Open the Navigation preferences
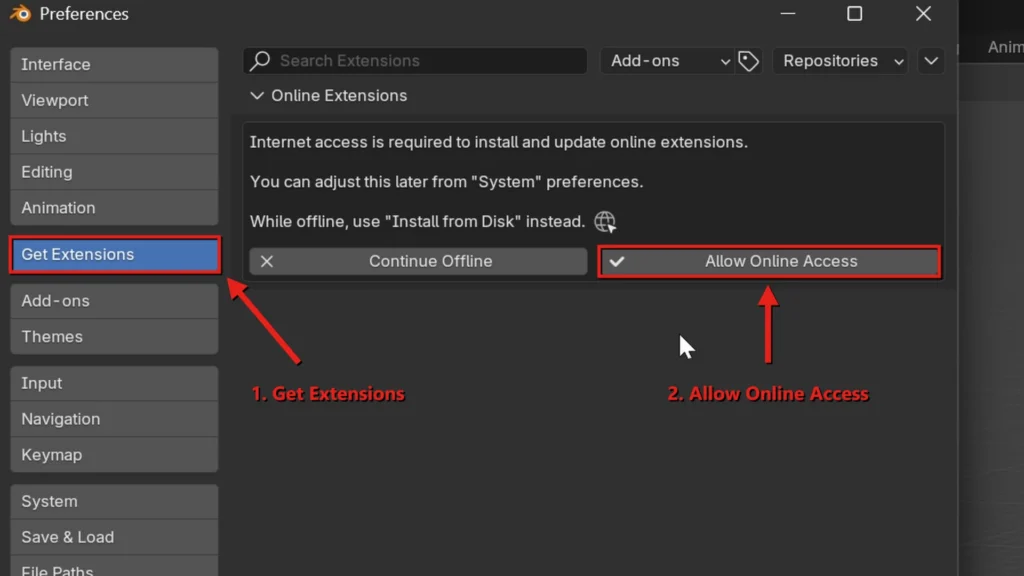This screenshot has width=1024, height=576. (x=114, y=419)
